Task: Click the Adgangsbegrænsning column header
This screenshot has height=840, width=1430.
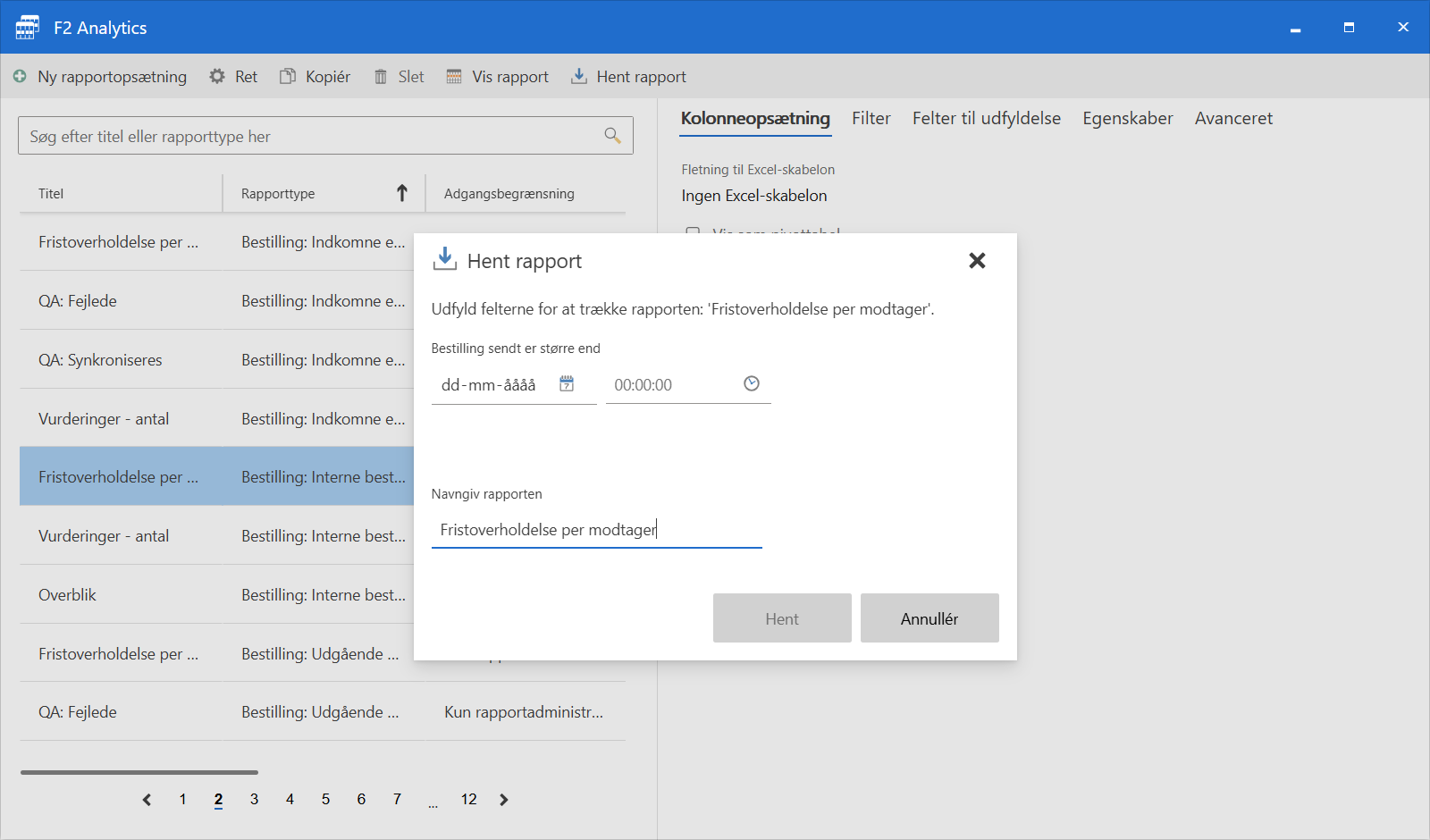Action: (x=526, y=193)
